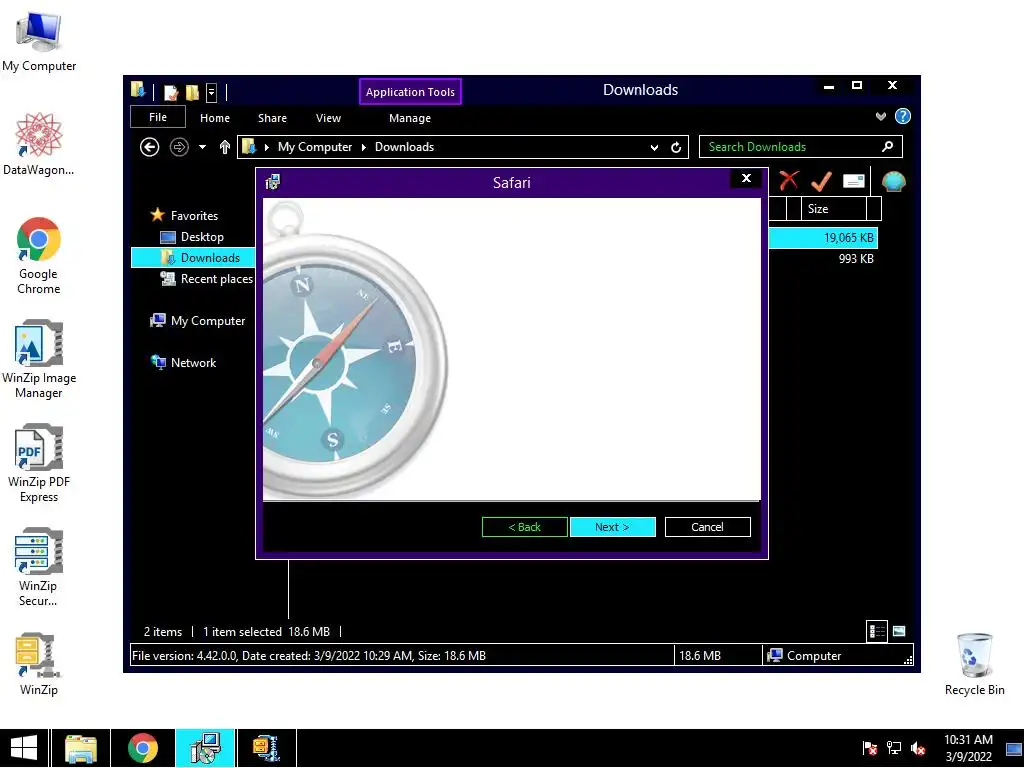Click the Safari dialog title icon
Viewport: 1024px width, 768px height.
pyautogui.click(x=272, y=182)
